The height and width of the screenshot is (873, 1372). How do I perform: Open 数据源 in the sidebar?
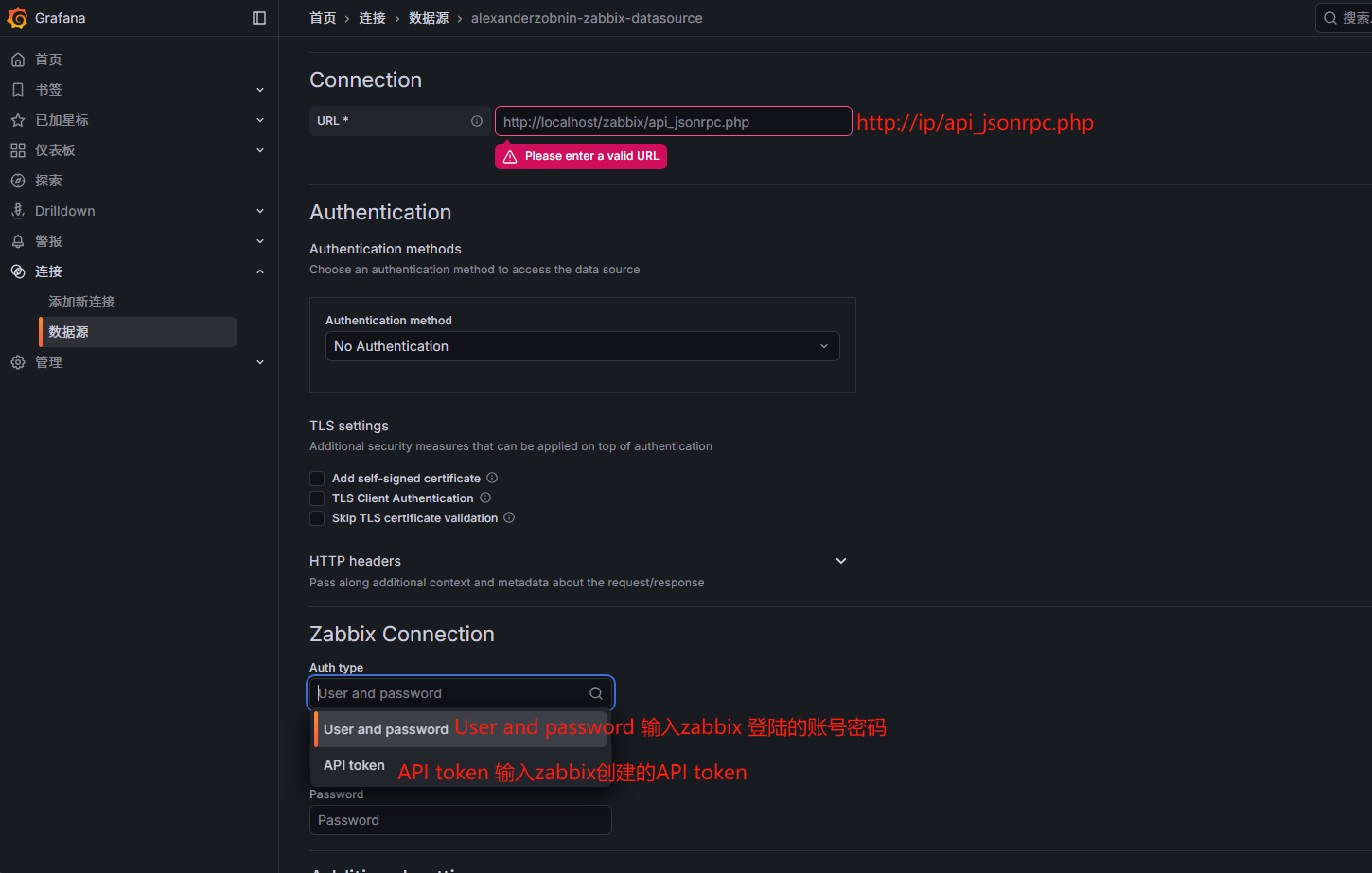(137, 332)
